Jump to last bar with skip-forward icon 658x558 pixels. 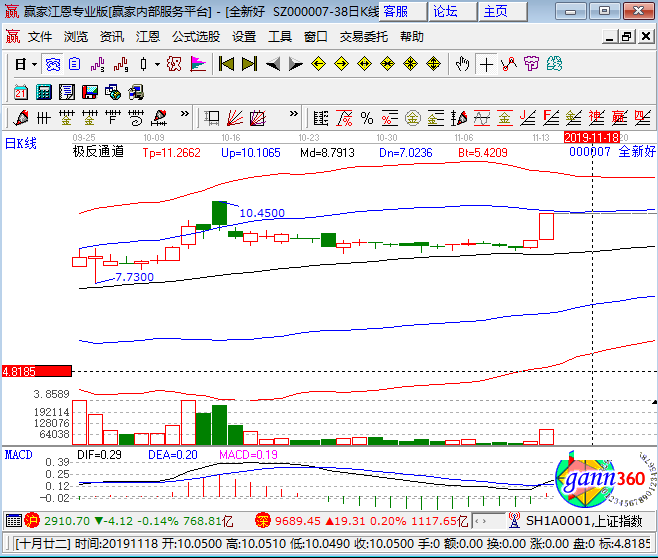(249, 65)
